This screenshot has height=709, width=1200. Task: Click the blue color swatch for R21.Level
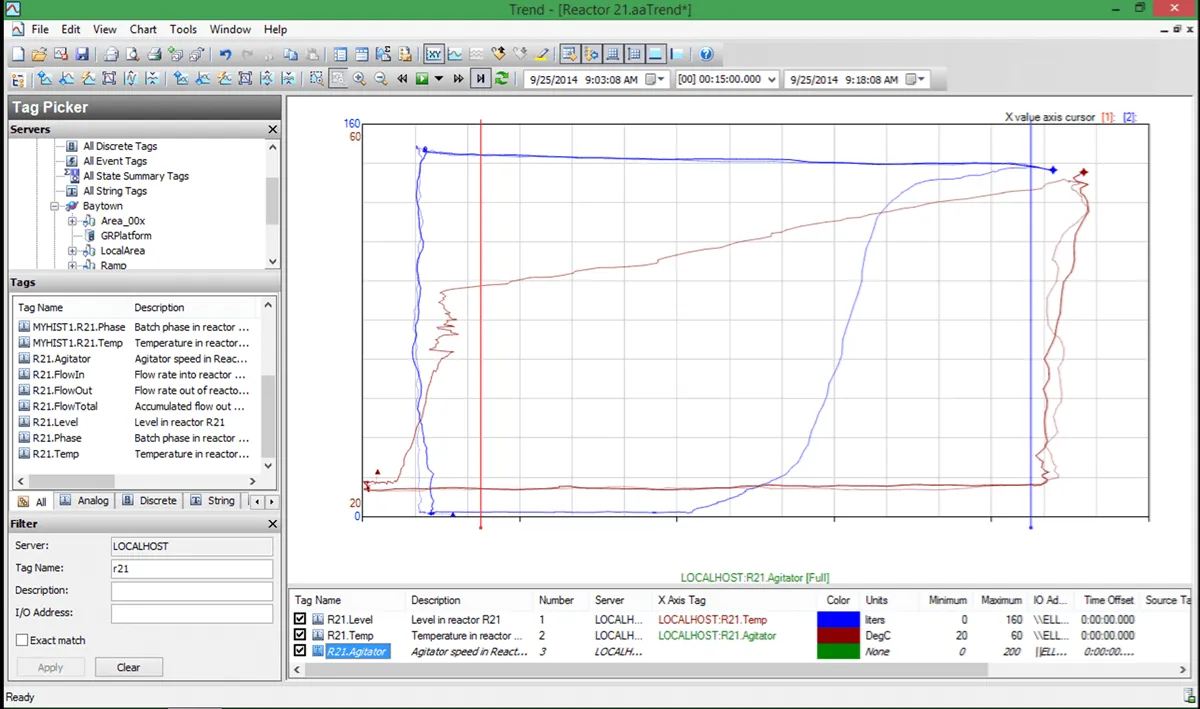tap(838, 620)
